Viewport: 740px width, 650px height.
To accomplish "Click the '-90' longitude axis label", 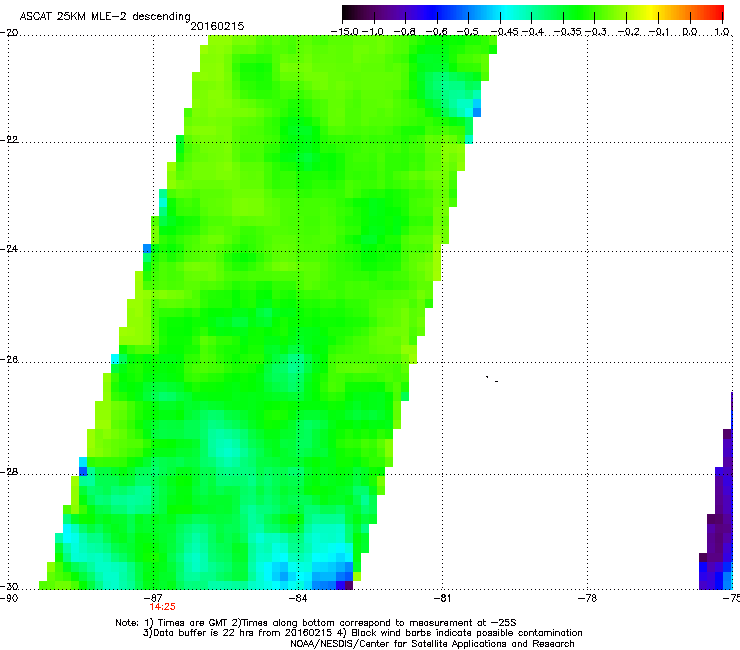I will click(9, 598).
